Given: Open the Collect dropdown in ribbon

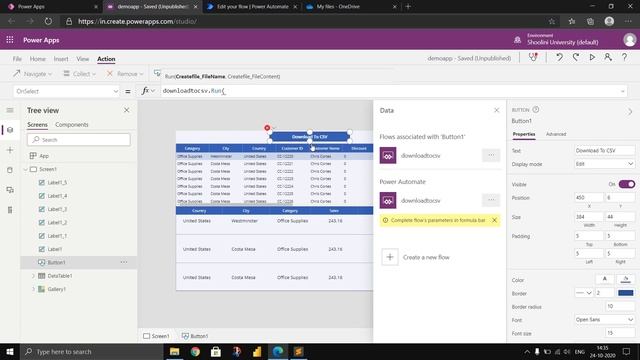Looking at the screenshot, I should [80, 74].
